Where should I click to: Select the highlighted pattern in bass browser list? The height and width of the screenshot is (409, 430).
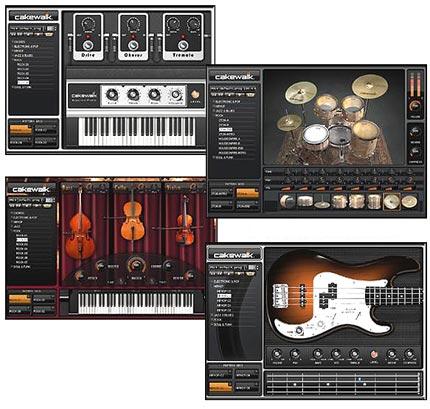click(x=224, y=296)
